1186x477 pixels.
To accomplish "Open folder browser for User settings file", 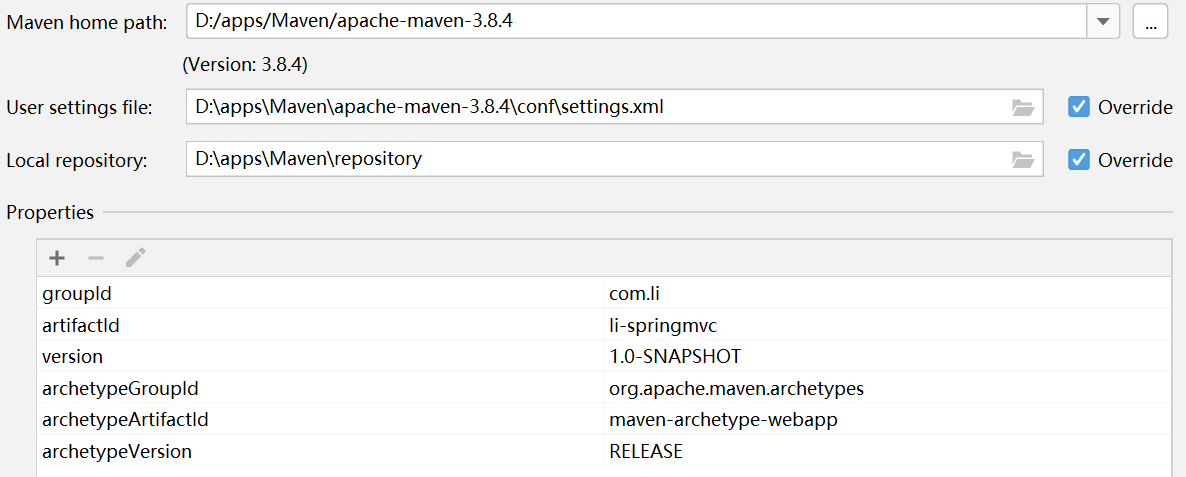I will pyautogui.click(x=1023, y=107).
